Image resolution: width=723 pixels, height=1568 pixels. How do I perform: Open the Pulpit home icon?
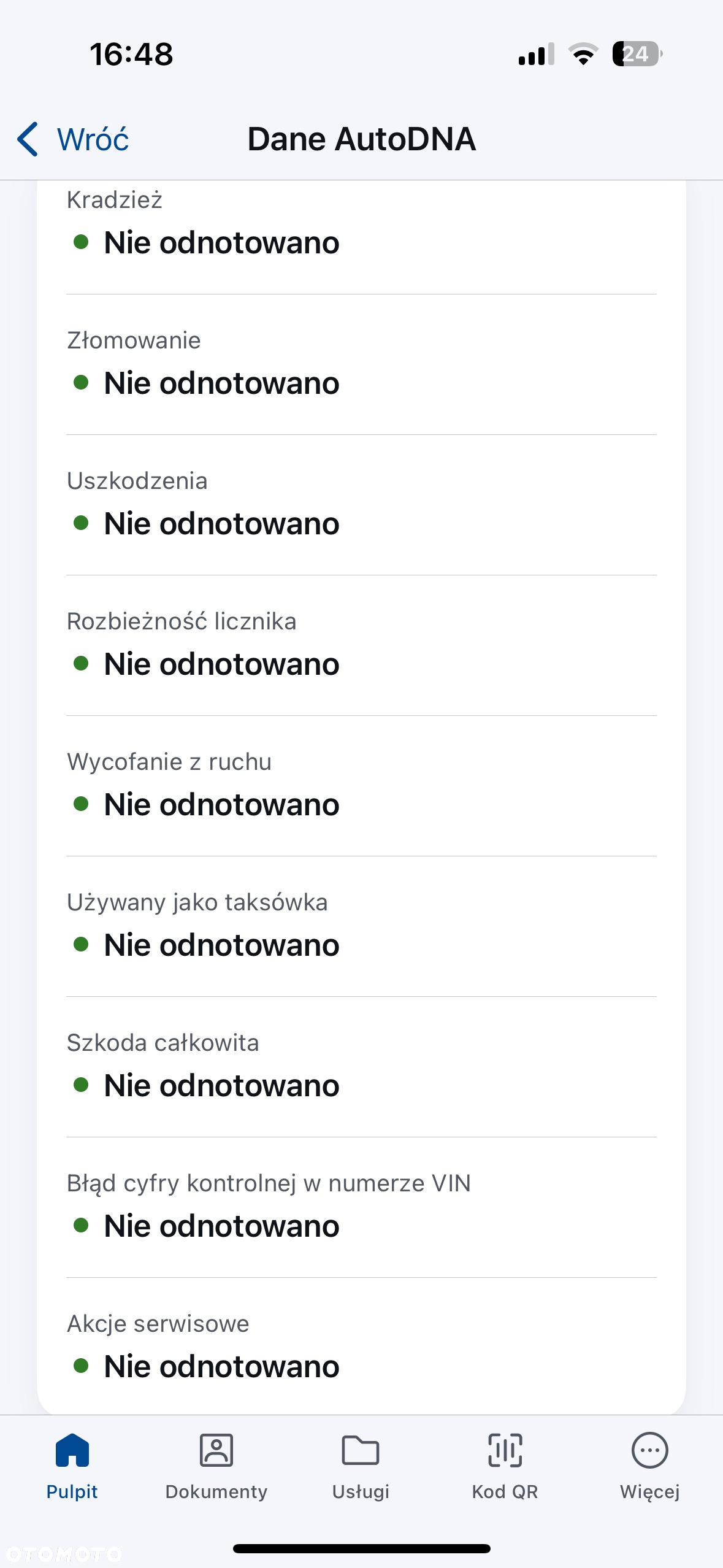click(72, 1450)
